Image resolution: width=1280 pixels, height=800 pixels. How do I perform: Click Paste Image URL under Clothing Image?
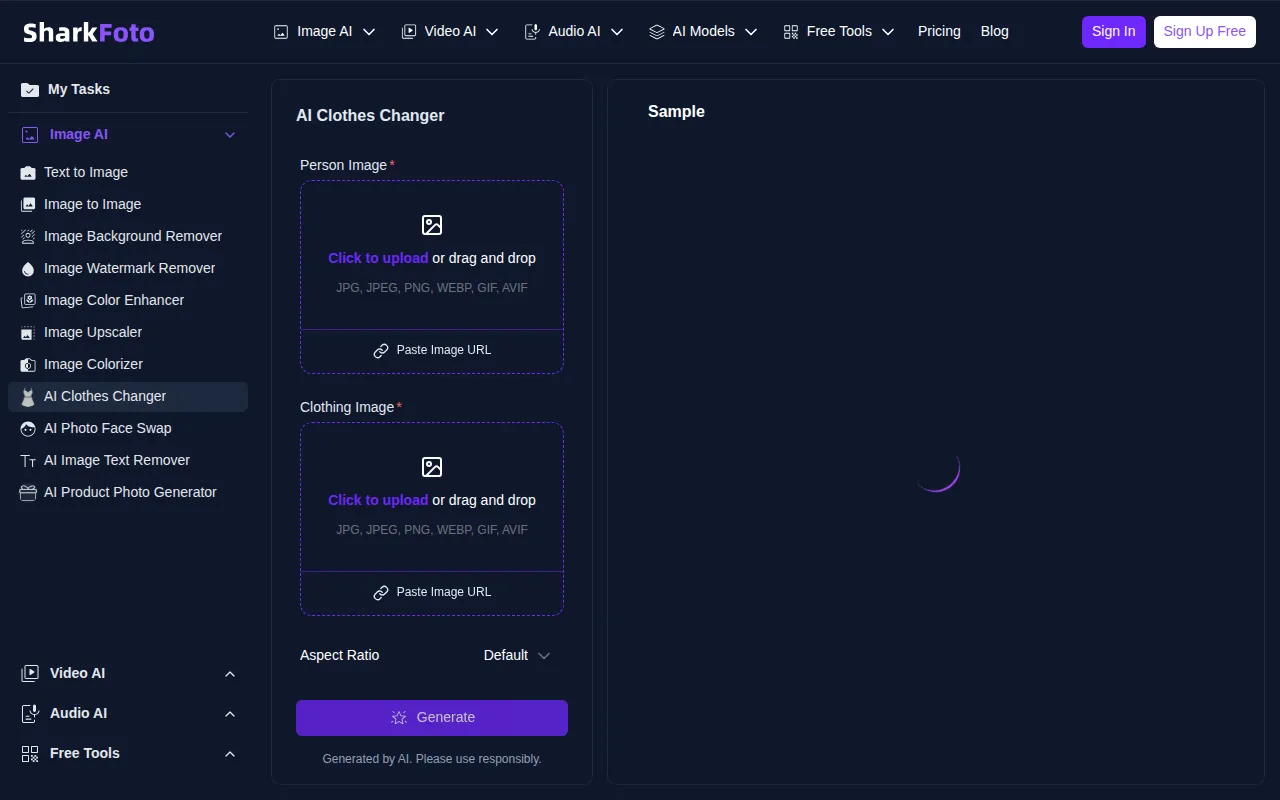click(x=432, y=592)
